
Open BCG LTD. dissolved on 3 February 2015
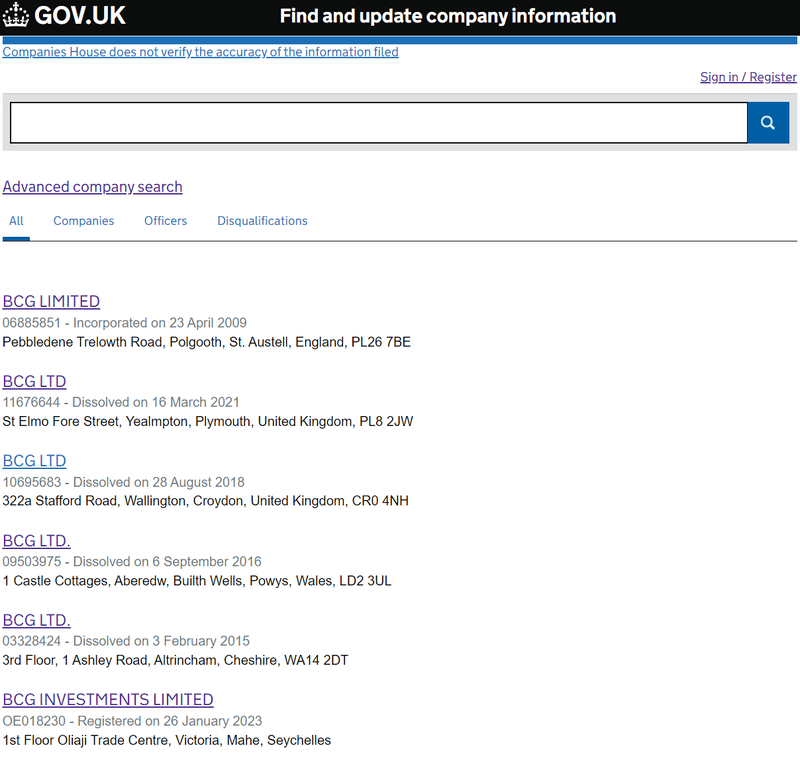[x=36, y=621]
